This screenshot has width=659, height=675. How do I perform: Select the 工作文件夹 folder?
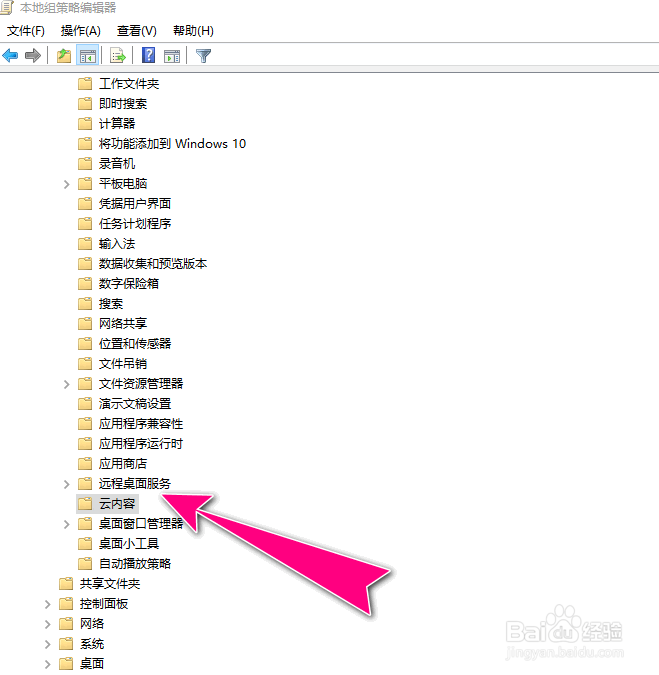pyautogui.click(x=129, y=84)
